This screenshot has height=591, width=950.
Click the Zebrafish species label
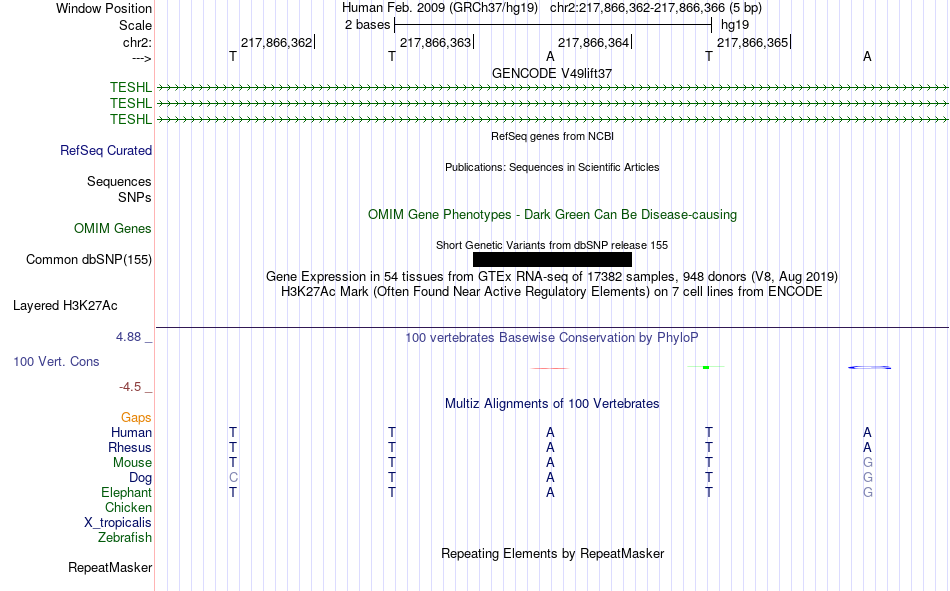(125, 537)
